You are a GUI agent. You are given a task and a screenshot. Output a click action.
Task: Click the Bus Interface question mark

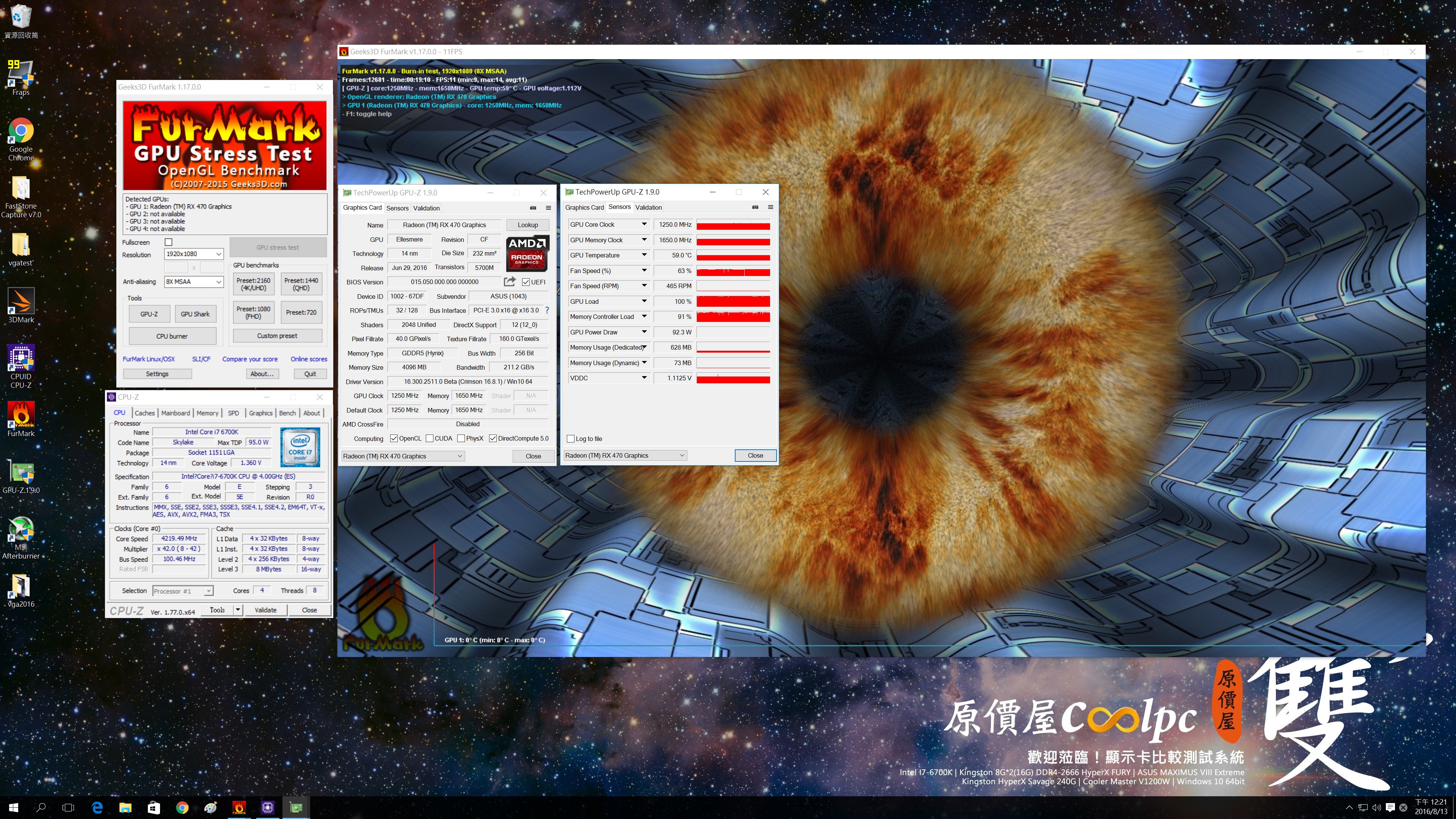click(x=547, y=310)
